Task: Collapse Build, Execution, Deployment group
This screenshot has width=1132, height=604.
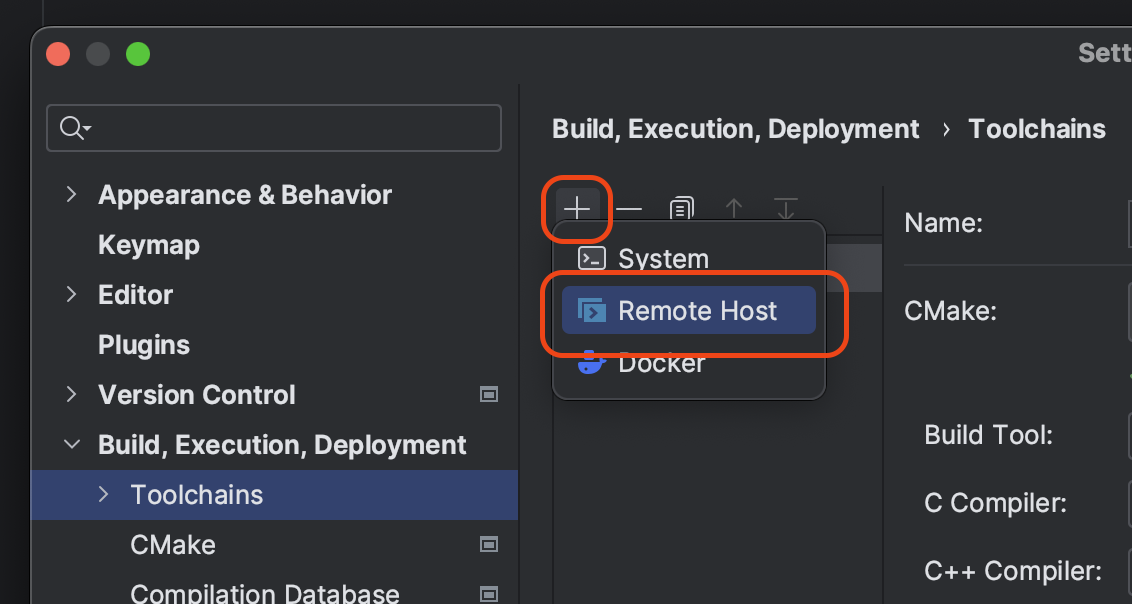Action: pyautogui.click(x=71, y=445)
